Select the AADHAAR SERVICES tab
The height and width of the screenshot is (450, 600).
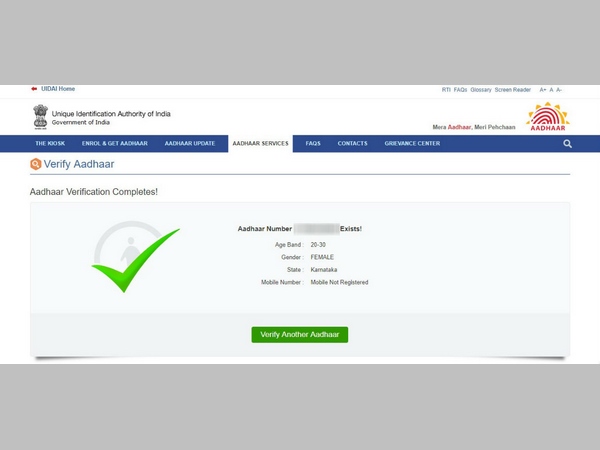[x=260, y=144]
